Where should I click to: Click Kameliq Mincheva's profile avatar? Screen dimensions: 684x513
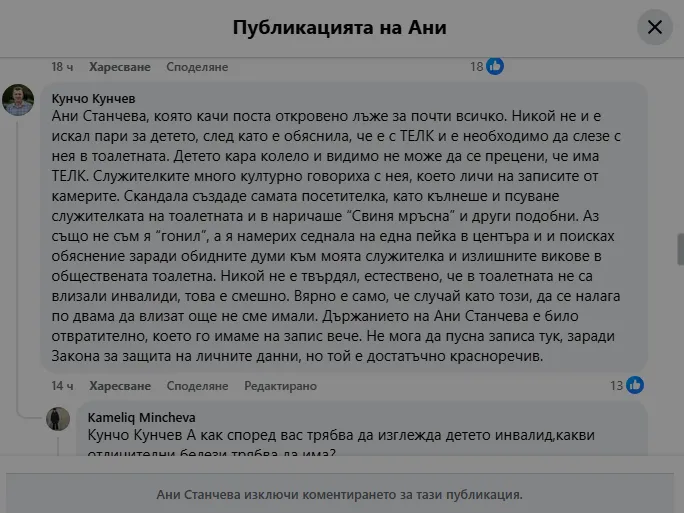click(59, 419)
